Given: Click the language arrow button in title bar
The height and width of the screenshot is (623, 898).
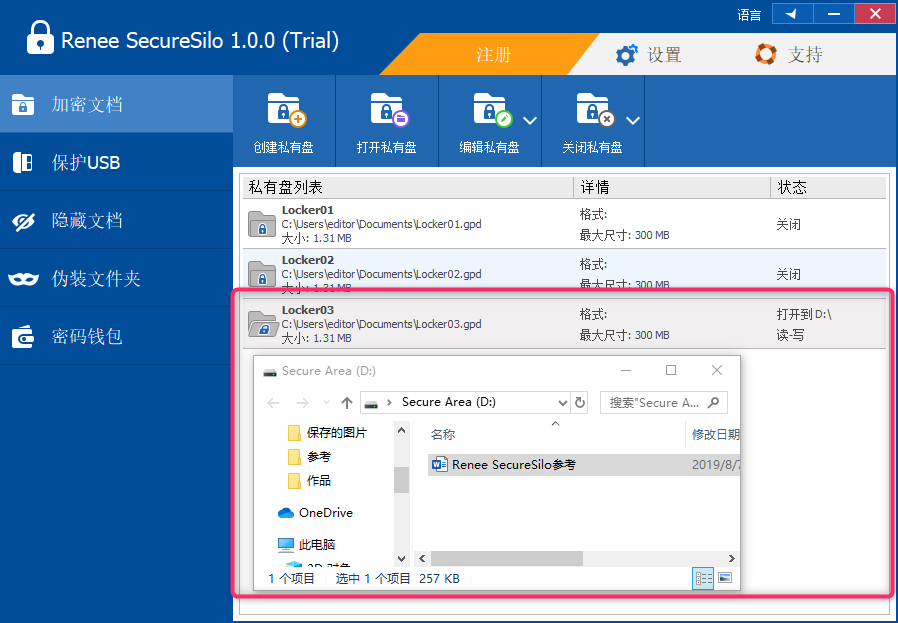Looking at the screenshot, I should [793, 14].
